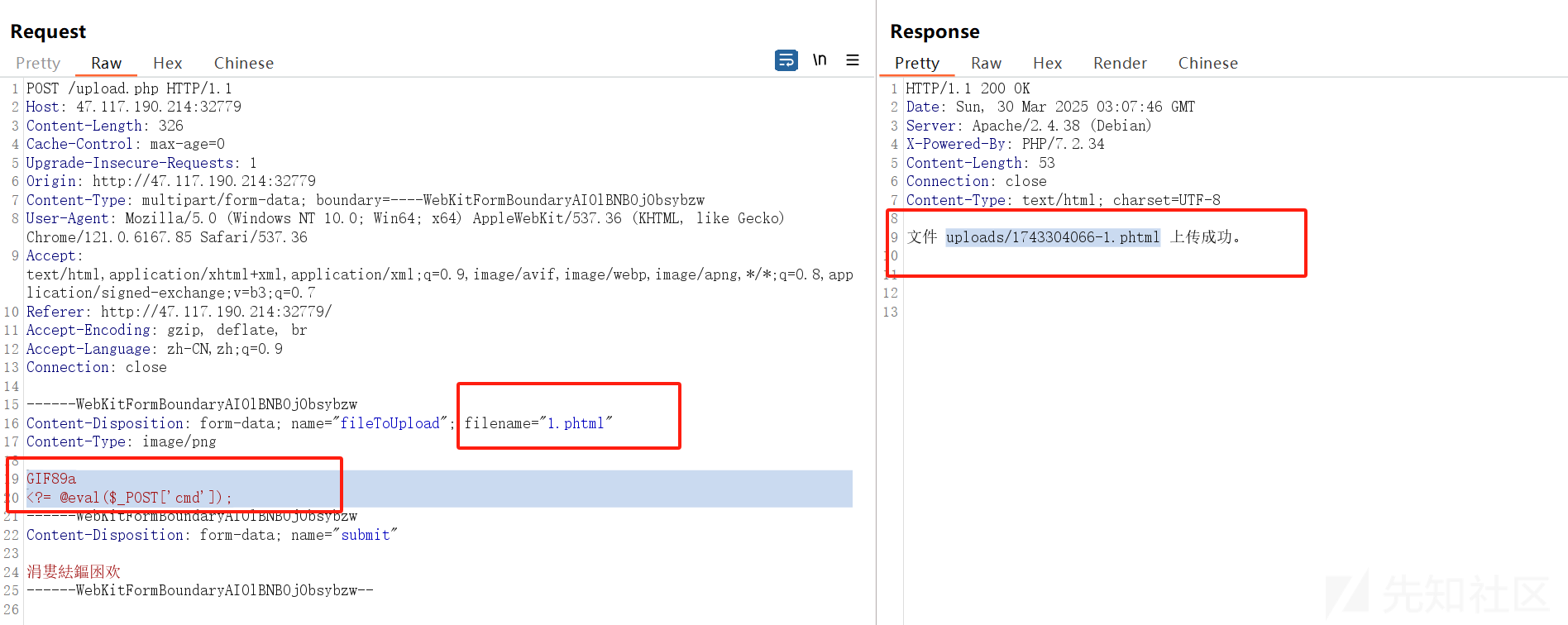
Task: Click the Accept-Language header line
Action: pos(155,349)
